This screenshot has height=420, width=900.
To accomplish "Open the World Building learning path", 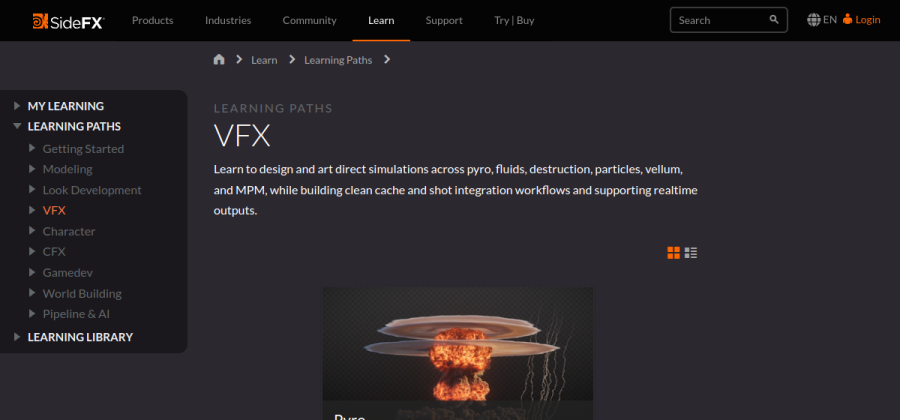I will 82,293.
